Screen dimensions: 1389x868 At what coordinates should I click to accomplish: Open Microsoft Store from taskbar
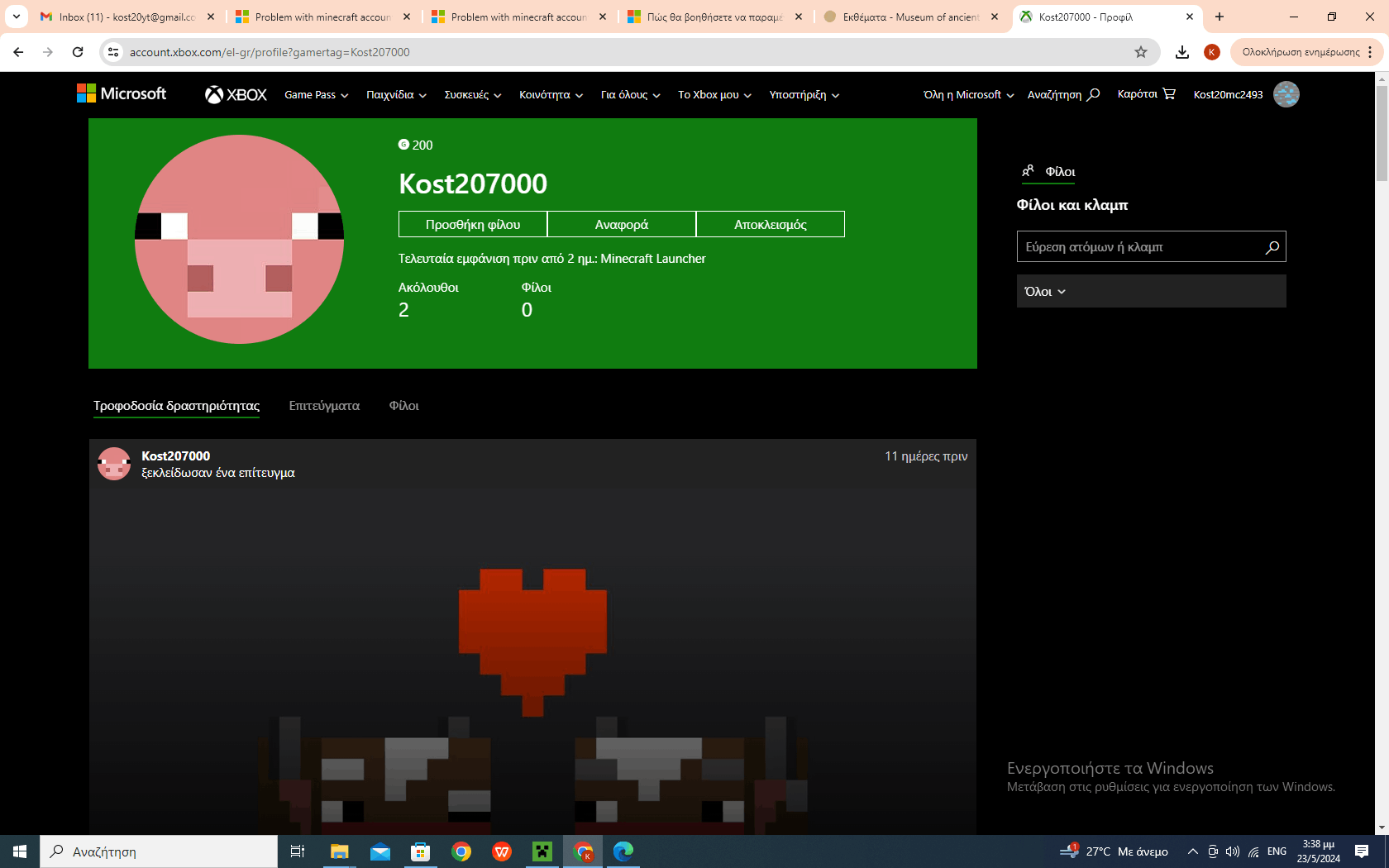click(421, 851)
